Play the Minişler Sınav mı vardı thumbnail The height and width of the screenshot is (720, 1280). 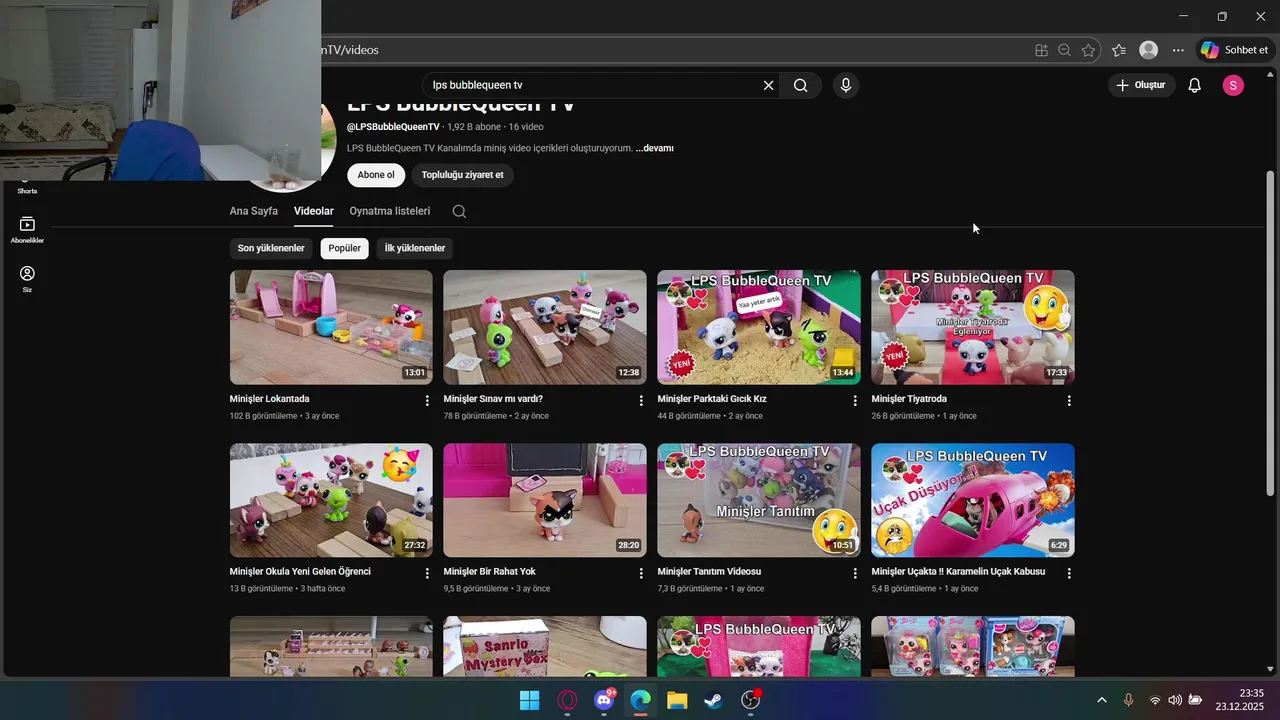(x=545, y=327)
